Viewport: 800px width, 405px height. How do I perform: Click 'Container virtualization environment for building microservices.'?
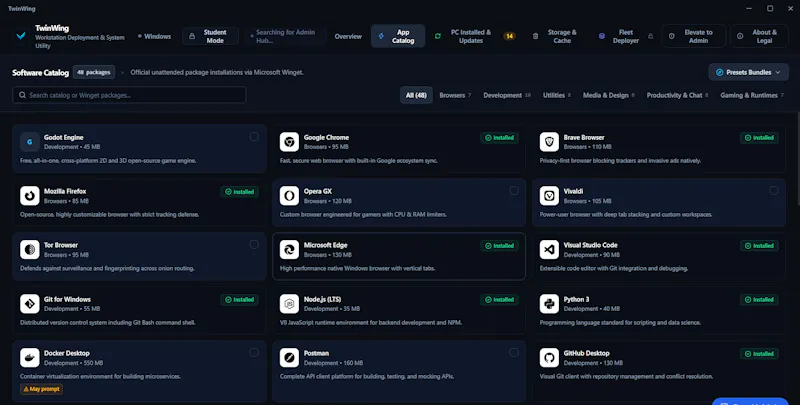(x=101, y=376)
